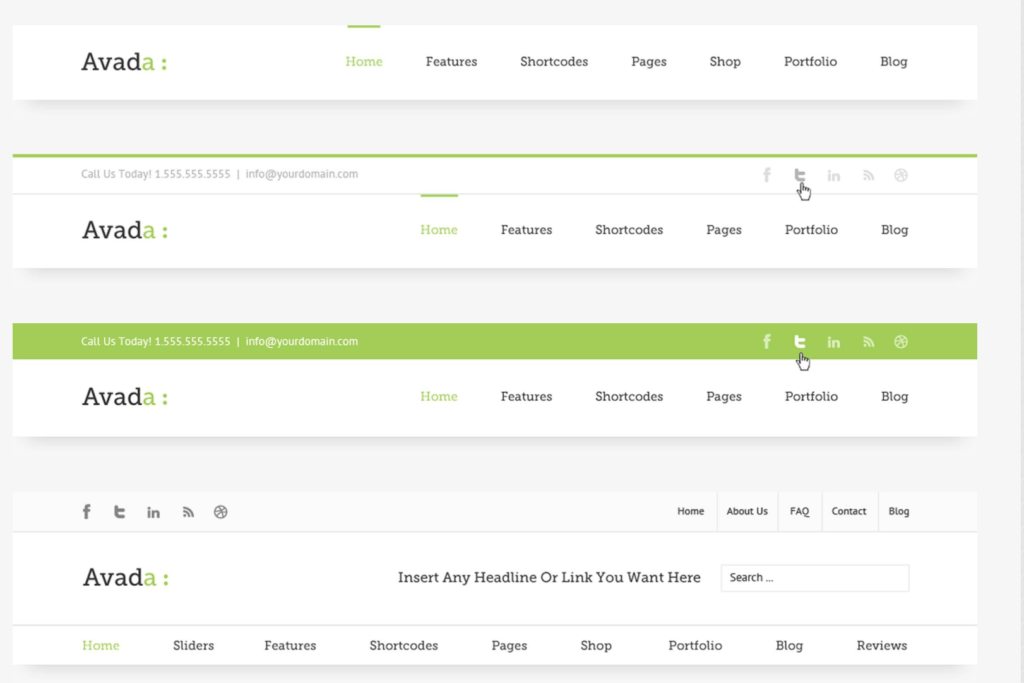The image size is (1024, 683).
Task: Select Home under the green contact bar
Action: click(x=439, y=396)
